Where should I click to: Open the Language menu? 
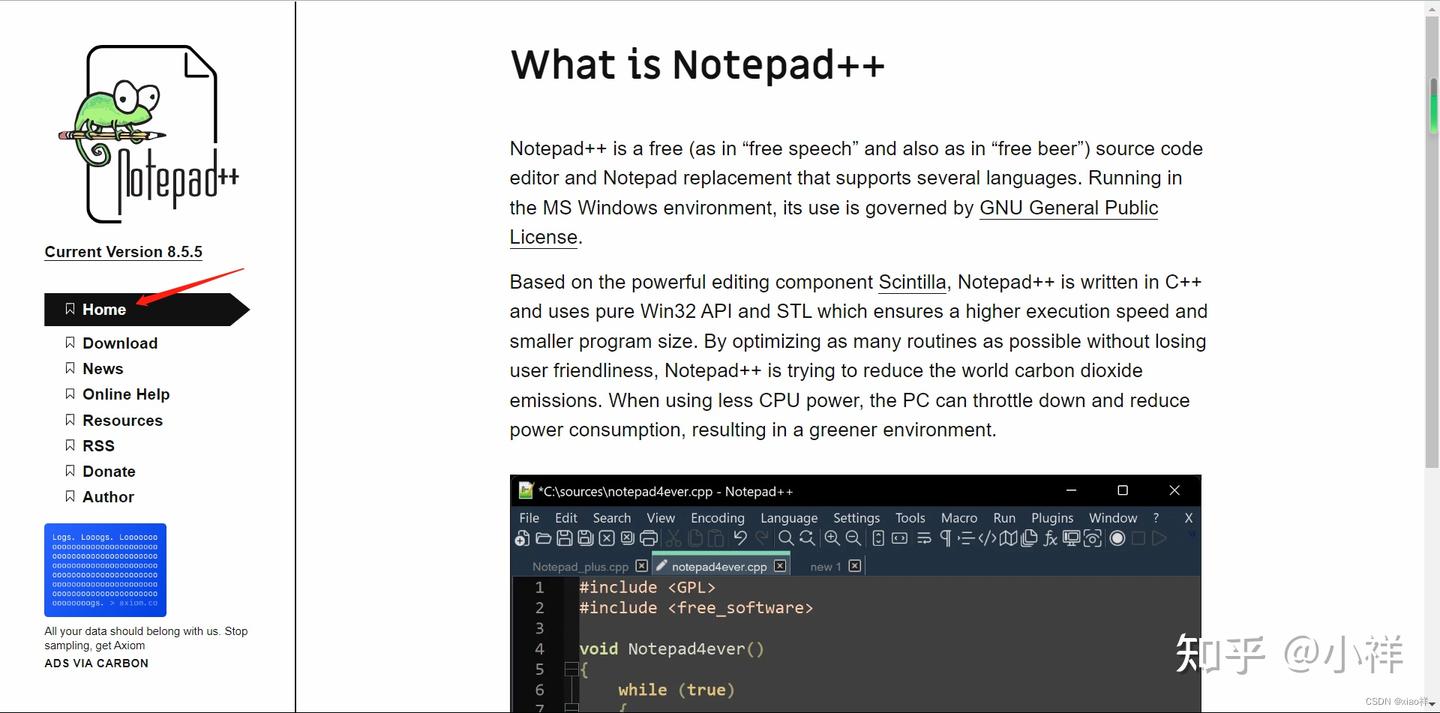tap(789, 518)
